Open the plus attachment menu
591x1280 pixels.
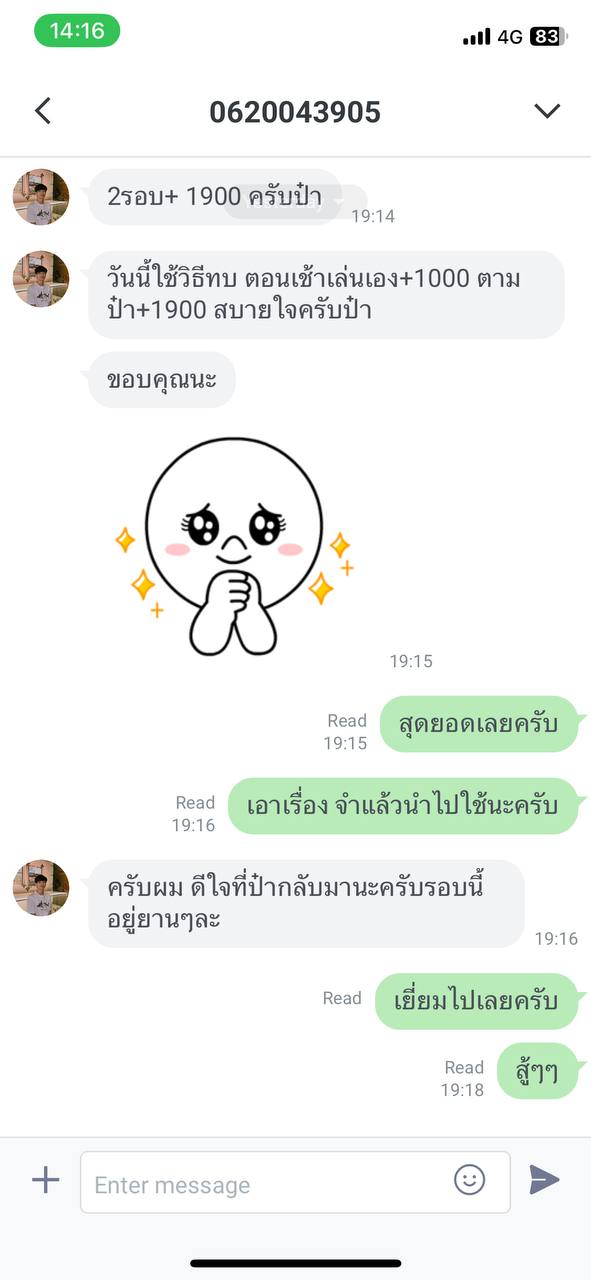click(46, 1180)
